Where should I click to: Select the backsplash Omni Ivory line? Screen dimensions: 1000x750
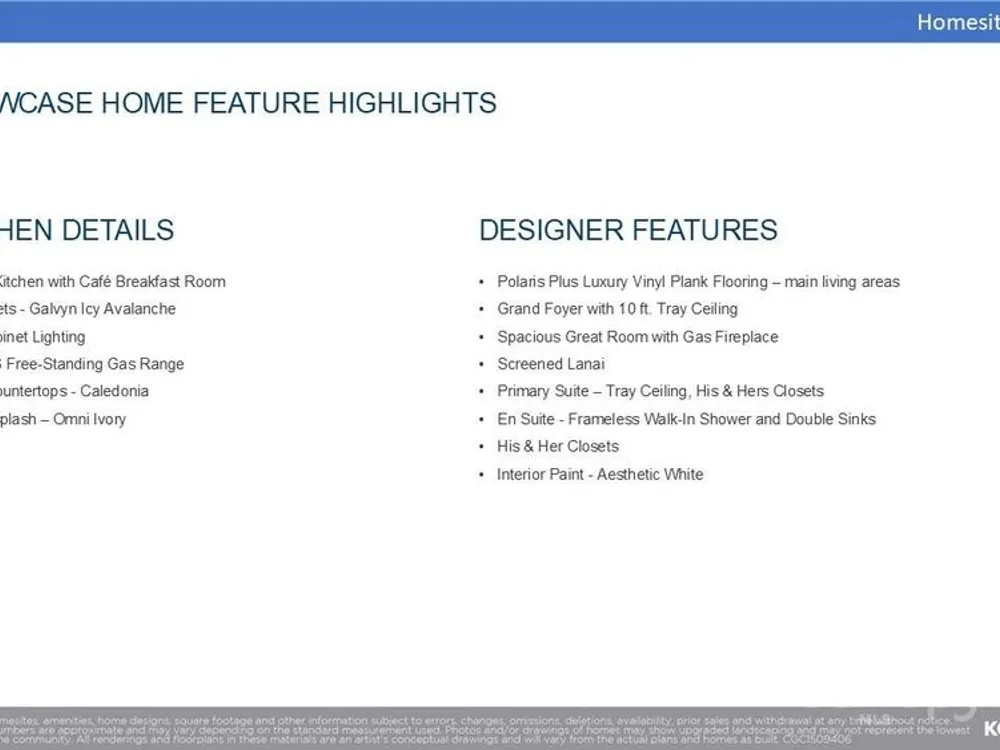pyautogui.click(x=63, y=419)
